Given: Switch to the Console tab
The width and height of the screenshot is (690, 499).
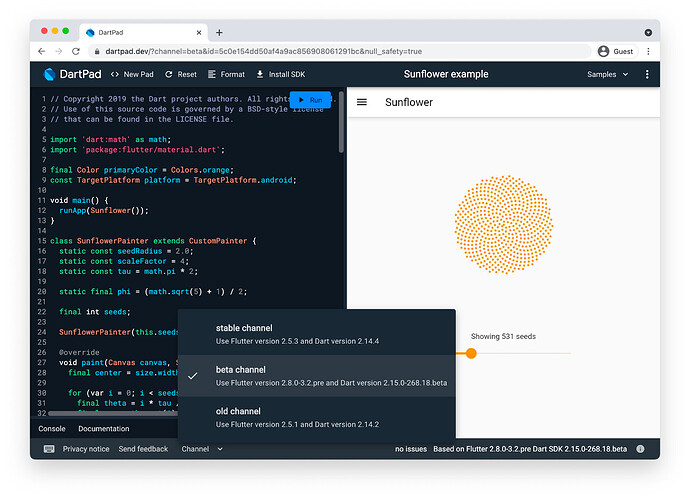Looking at the screenshot, I should click(x=52, y=429).
